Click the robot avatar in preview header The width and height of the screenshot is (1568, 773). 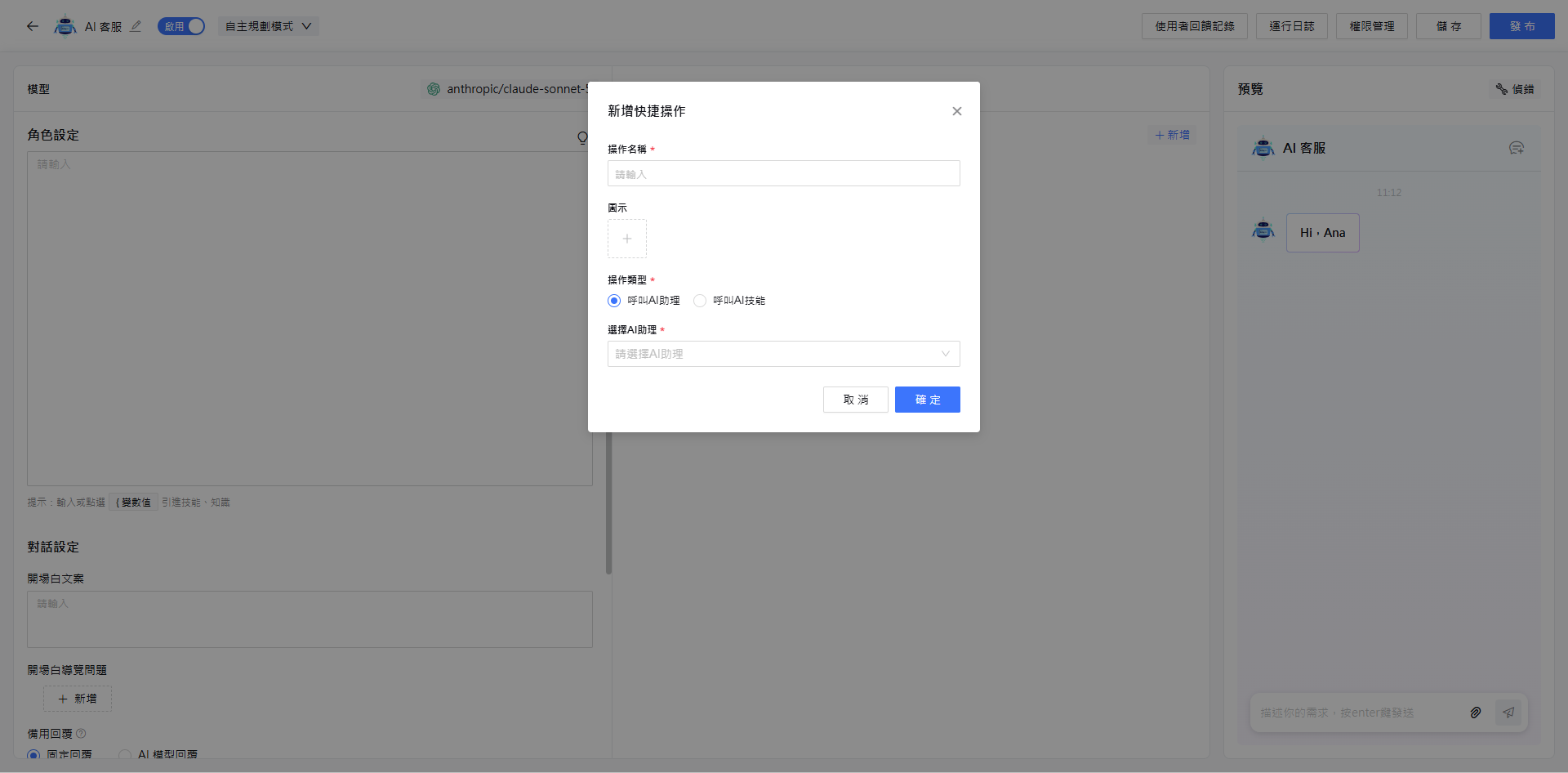[1263, 148]
